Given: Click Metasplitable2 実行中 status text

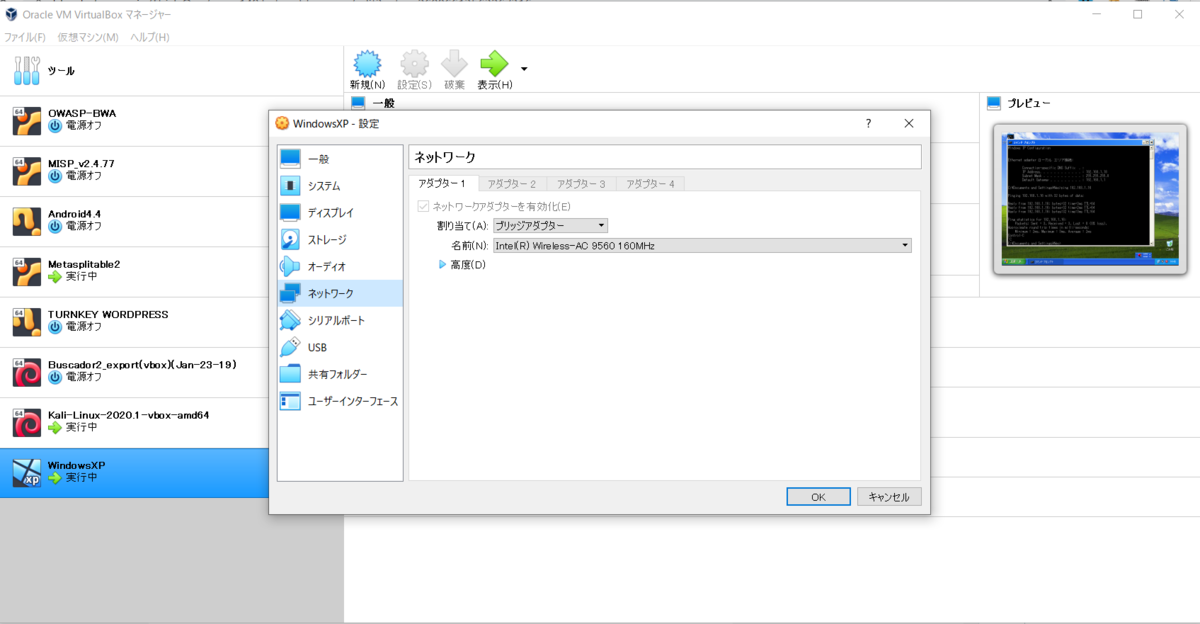Looking at the screenshot, I should (81, 277).
